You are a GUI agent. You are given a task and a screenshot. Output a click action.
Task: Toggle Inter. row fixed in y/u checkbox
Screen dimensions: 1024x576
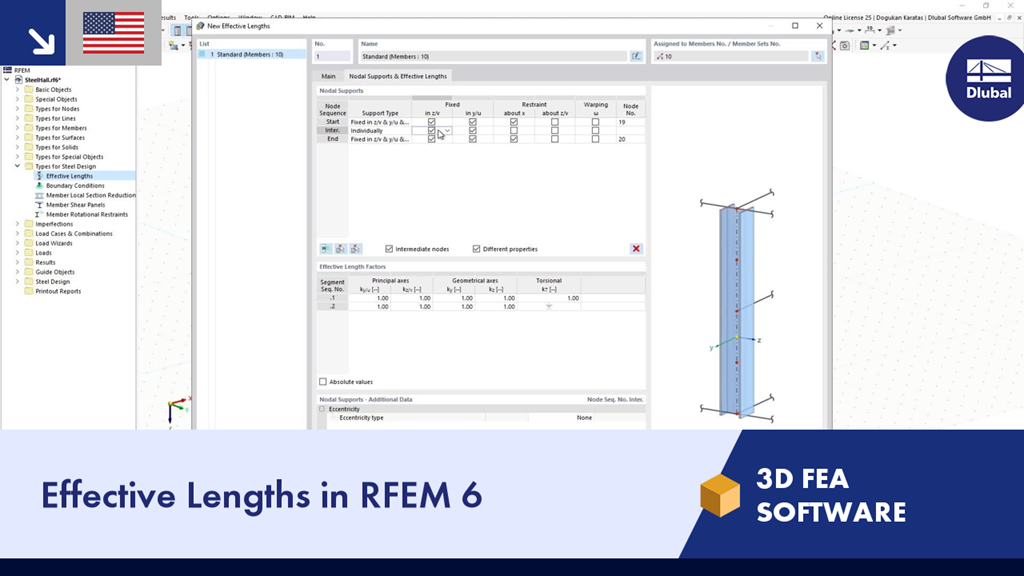pyautogui.click(x=473, y=131)
